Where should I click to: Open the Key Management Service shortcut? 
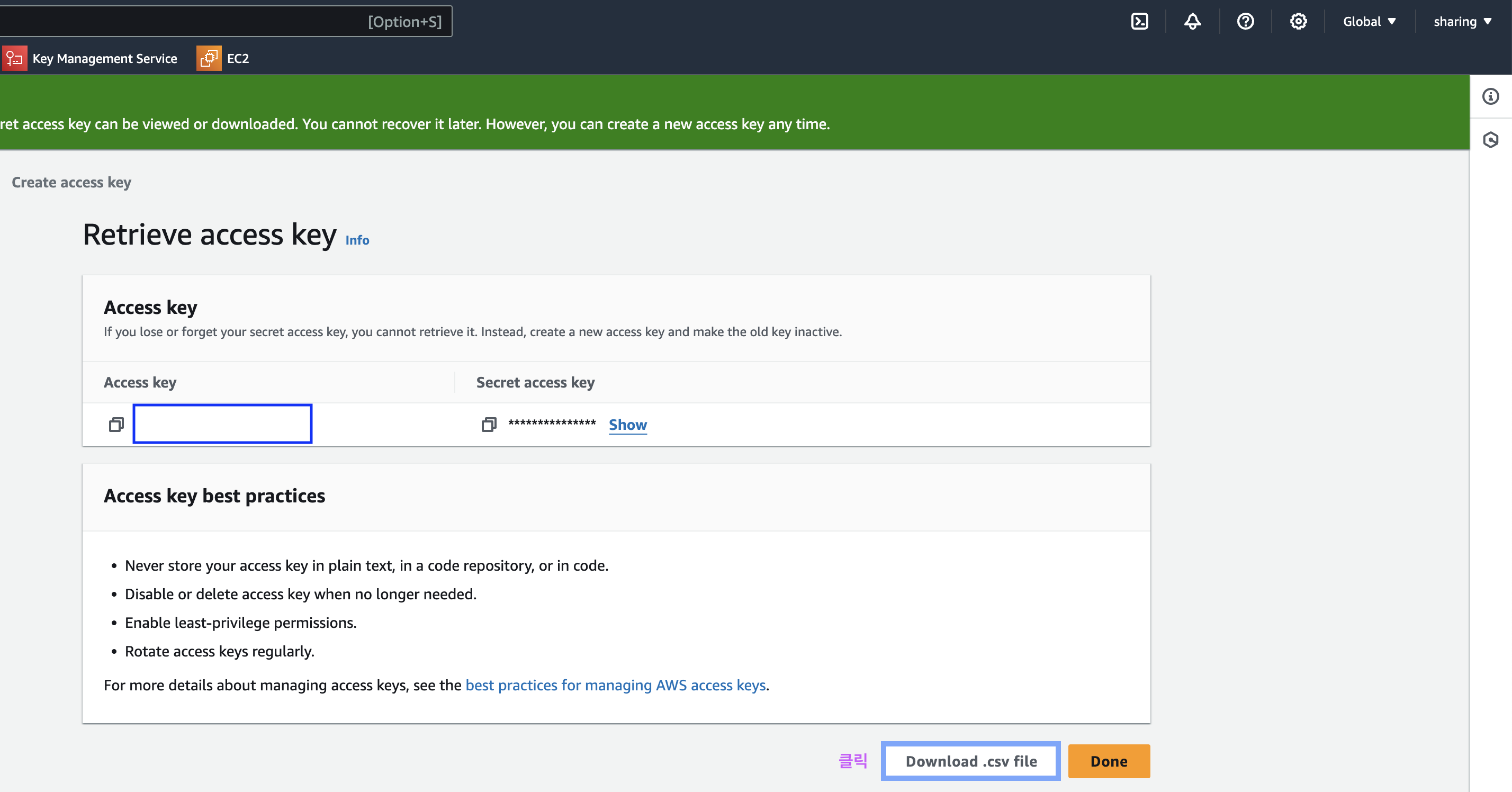pyautogui.click(x=104, y=58)
